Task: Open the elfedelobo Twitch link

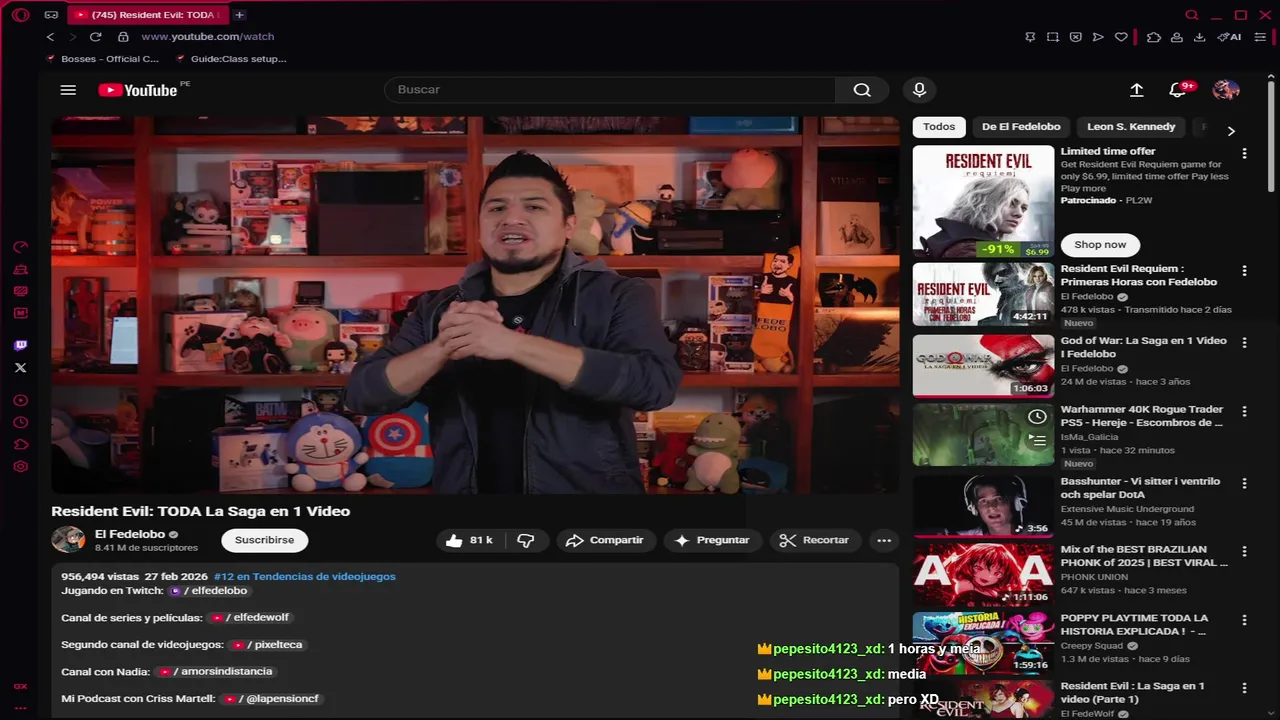Action: click(x=208, y=591)
